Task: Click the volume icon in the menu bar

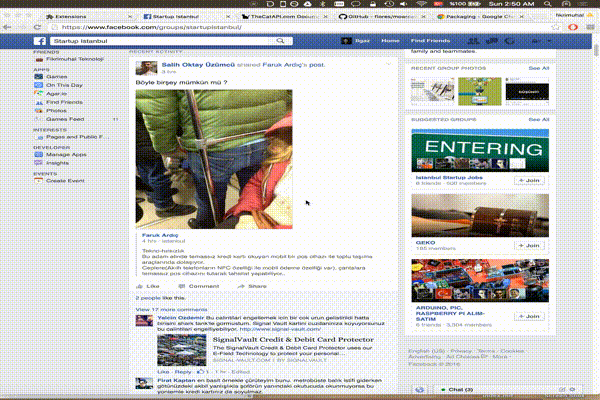Action: [x=404, y=4]
